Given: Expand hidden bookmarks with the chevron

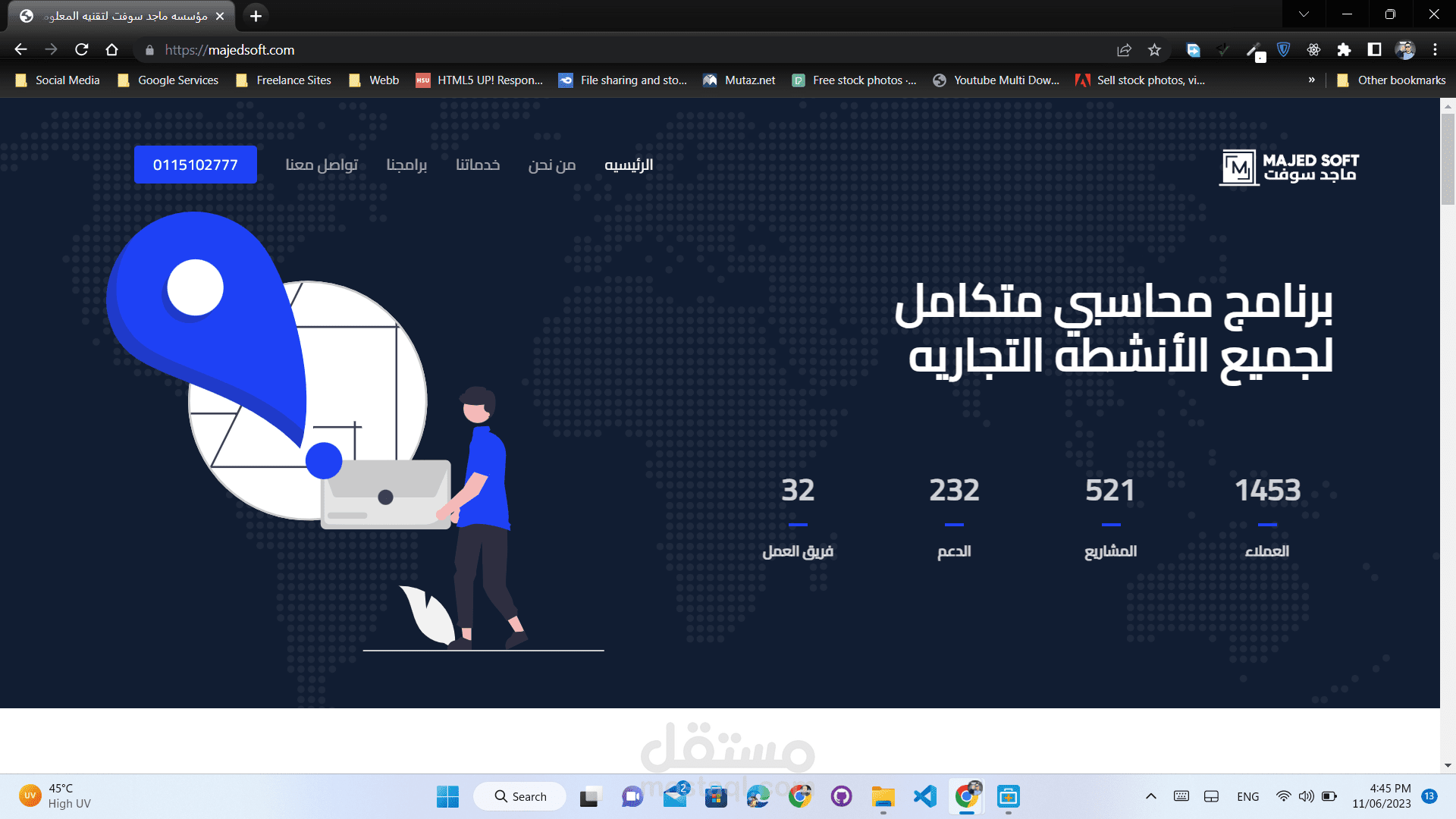Looking at the screenshot, I should click(1313, 80).
